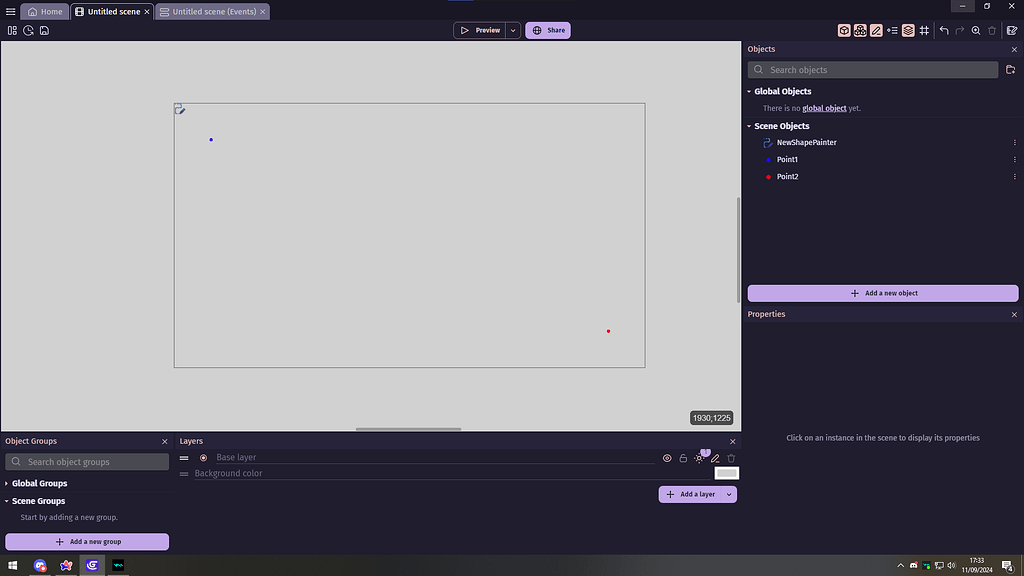1024x576 pixels.
Task: Save the project with the disk icon
Action: pyautogui.click(x=44, y=31)
